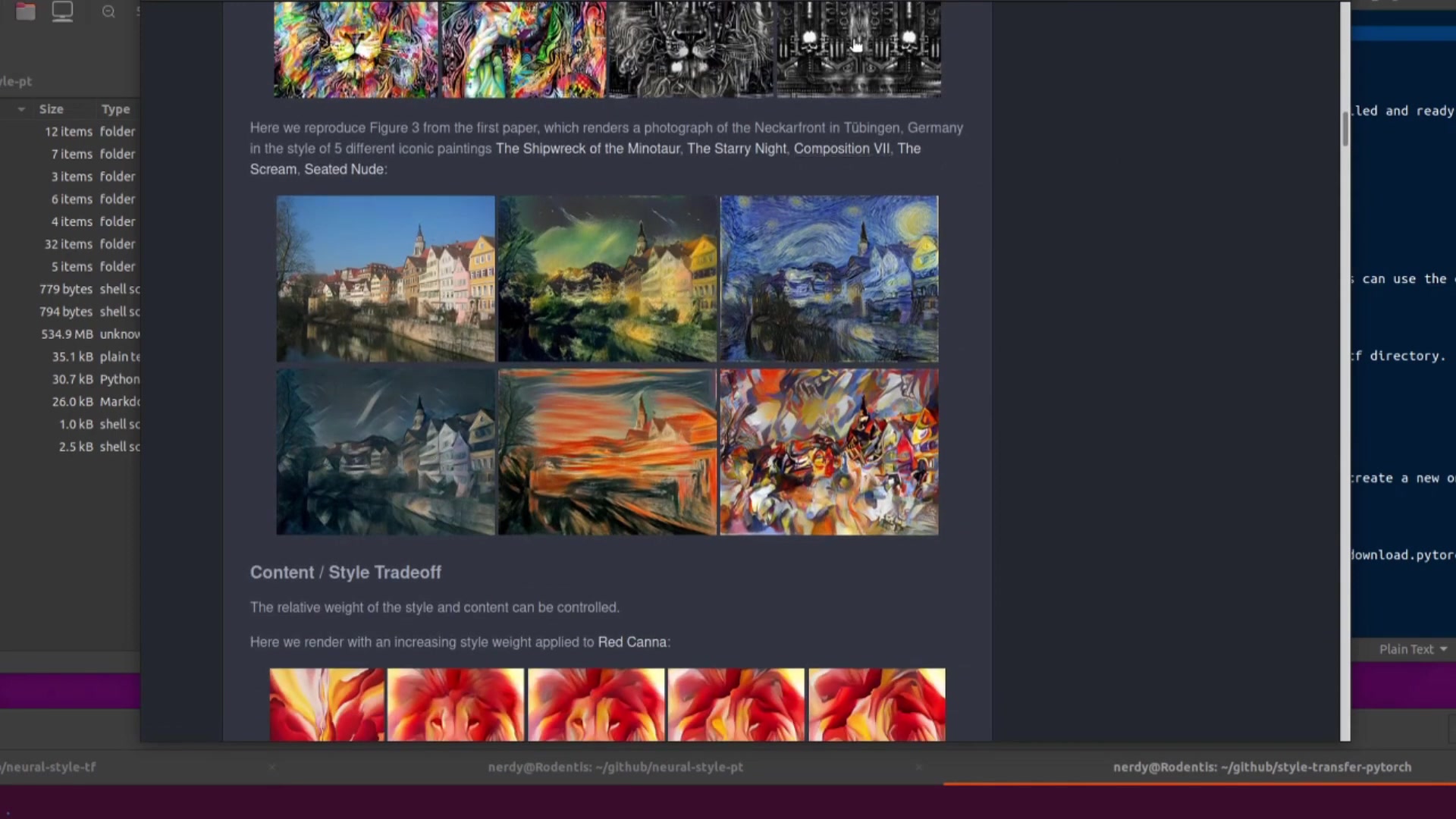This screenshot has width=1456, height=819.
Task: Click the computer monitor icon in the file manager
Action: tap(62, 11)
